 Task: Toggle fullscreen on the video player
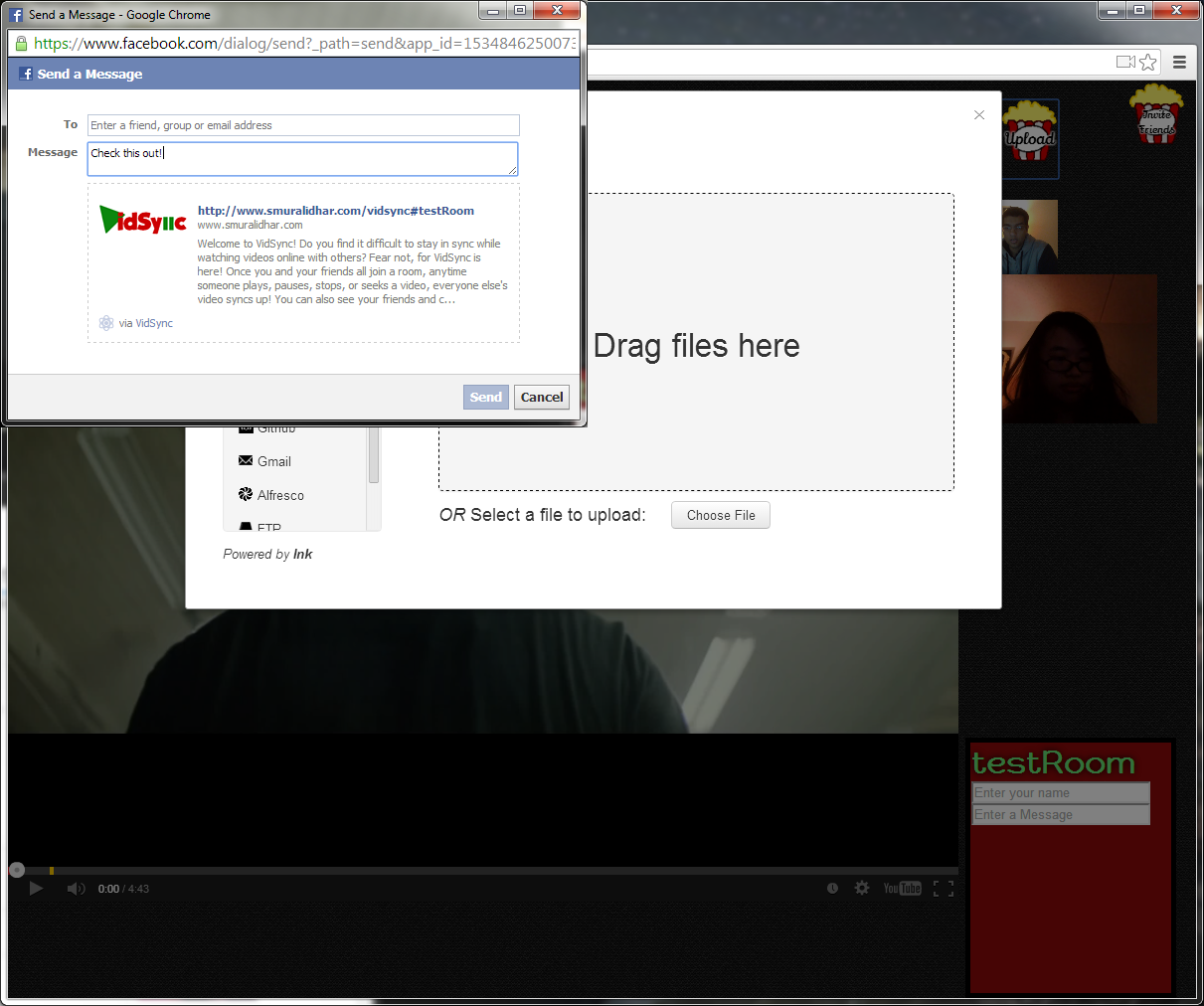tap(944, 889)
